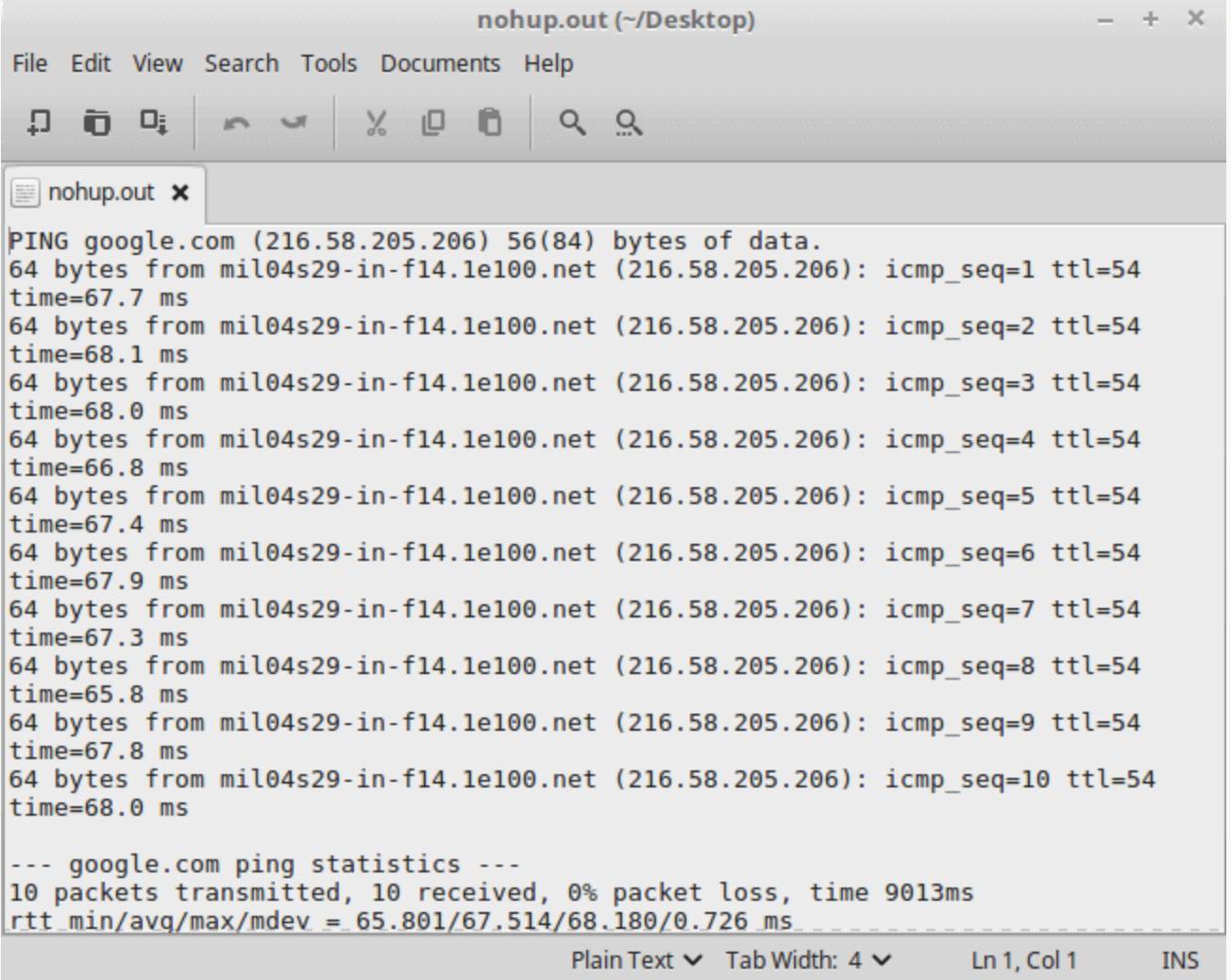
Task: Click the line with icmp_seq=8
Action: tap(575, 666)
